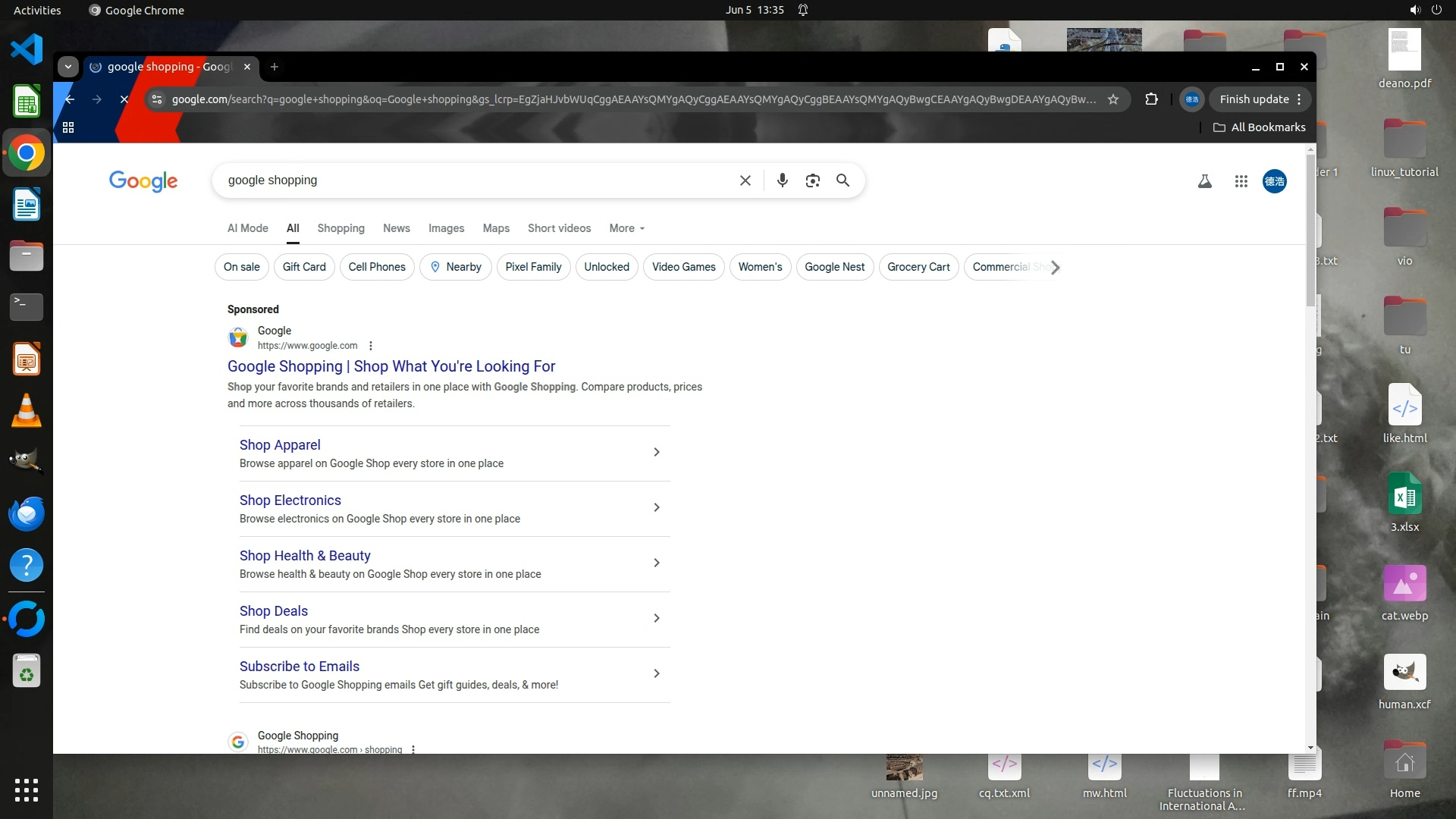The image size is (1456, 819).
Task: Open Chrome extensions puzzle icon
Action: [x=1151, y=99]
